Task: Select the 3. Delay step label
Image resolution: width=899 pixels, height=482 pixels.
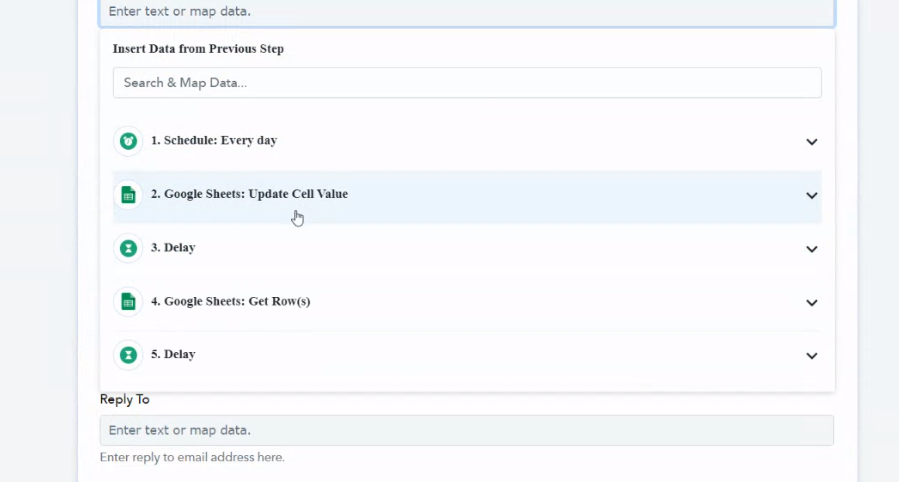Action: point(173,248)
